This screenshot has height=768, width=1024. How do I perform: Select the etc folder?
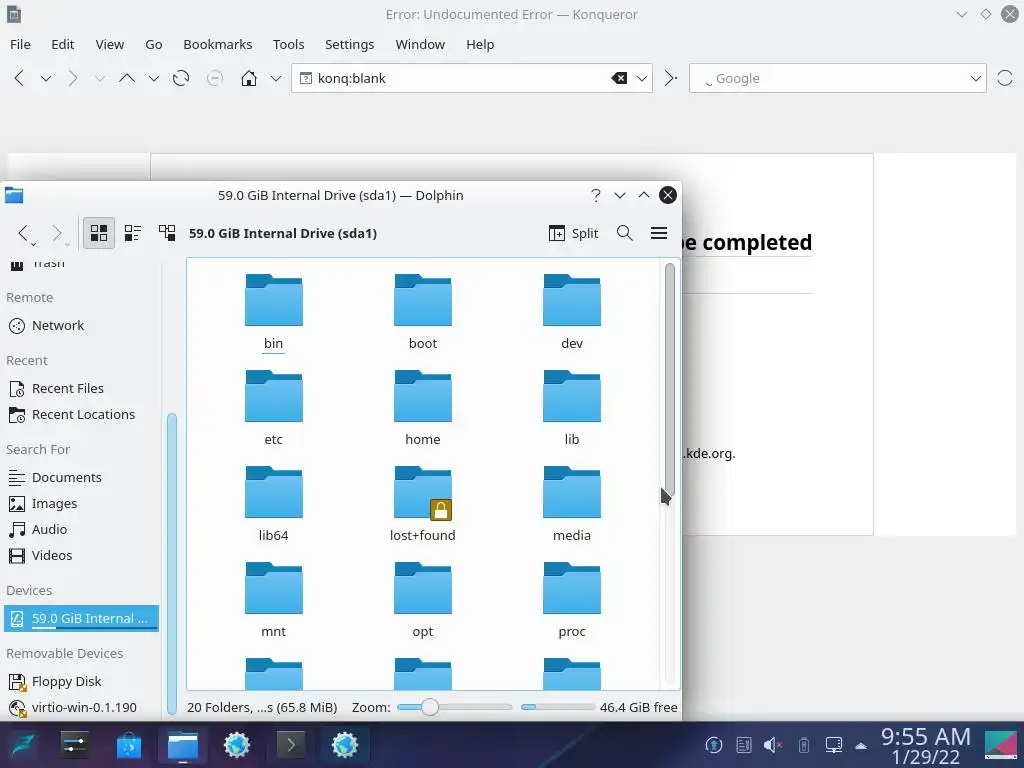[274, 408]
